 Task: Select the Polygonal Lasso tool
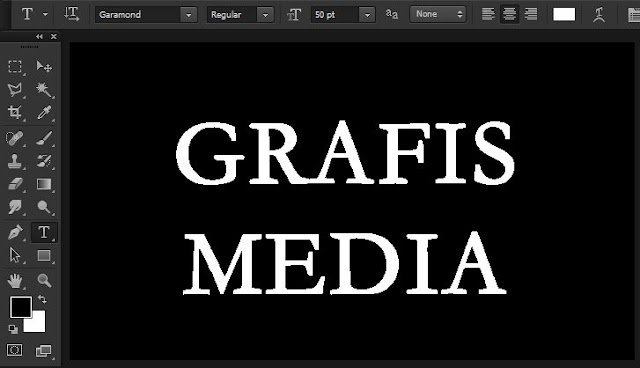pos(15,89)
